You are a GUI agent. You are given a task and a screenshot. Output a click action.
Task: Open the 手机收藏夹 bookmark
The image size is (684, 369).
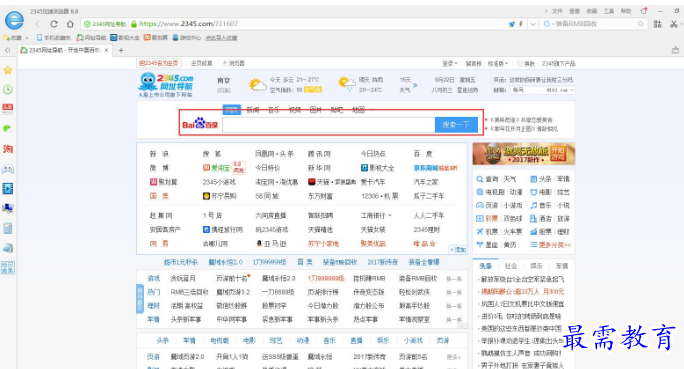click(53, 38)
